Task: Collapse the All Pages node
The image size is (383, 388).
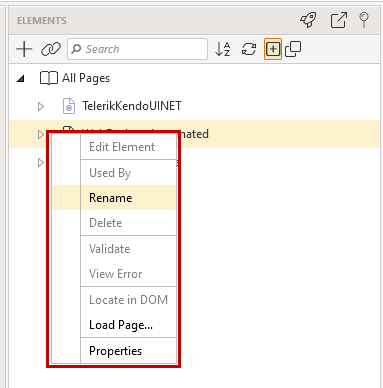Action: (21, 79)
